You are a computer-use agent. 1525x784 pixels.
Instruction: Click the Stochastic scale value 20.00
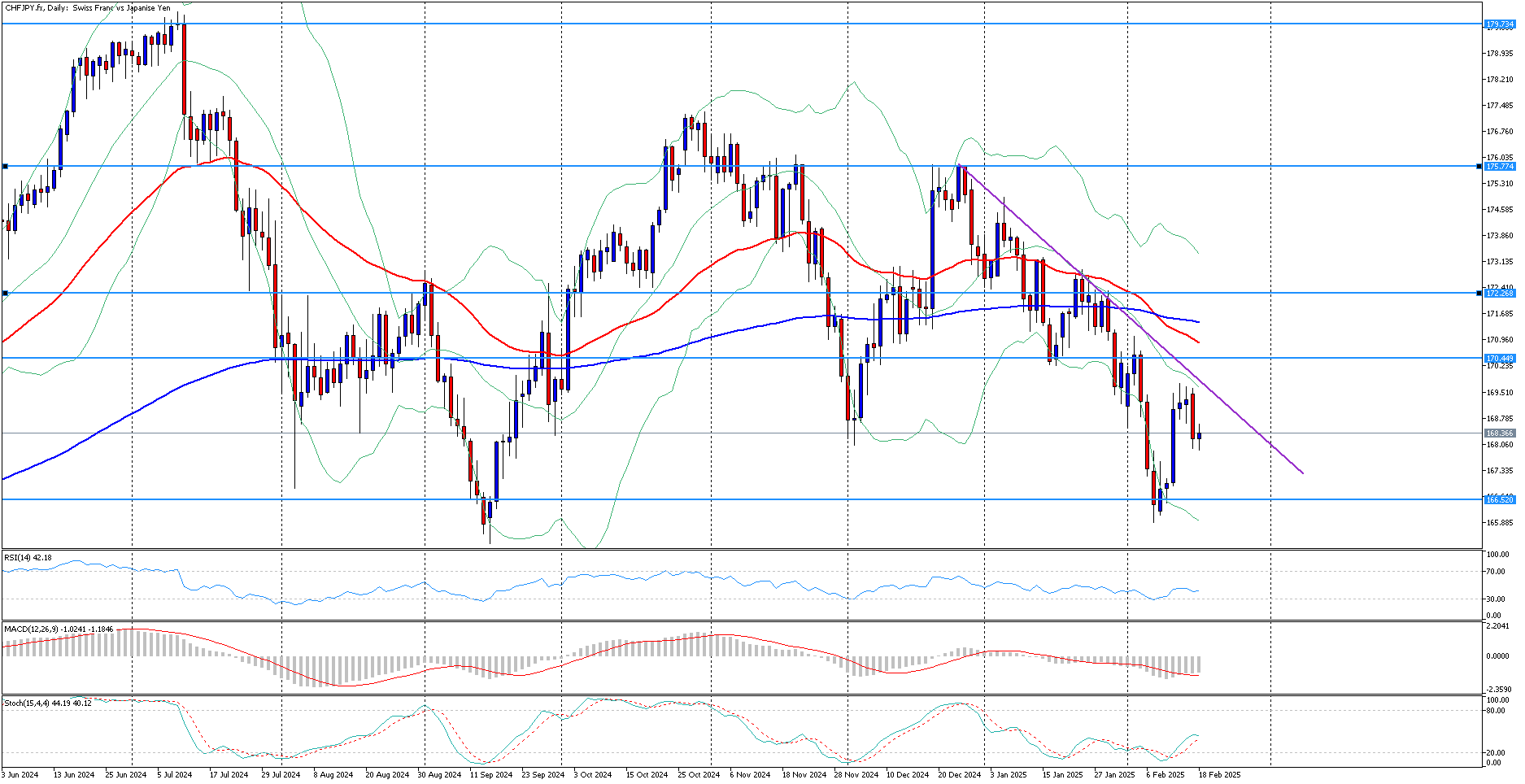1495,753
